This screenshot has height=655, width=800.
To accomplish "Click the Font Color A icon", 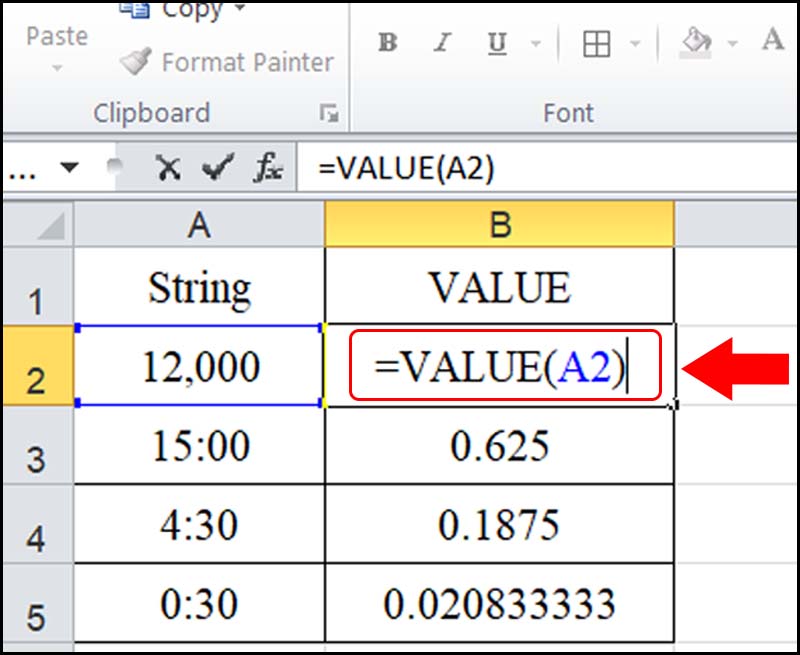I will coord(773,41).
